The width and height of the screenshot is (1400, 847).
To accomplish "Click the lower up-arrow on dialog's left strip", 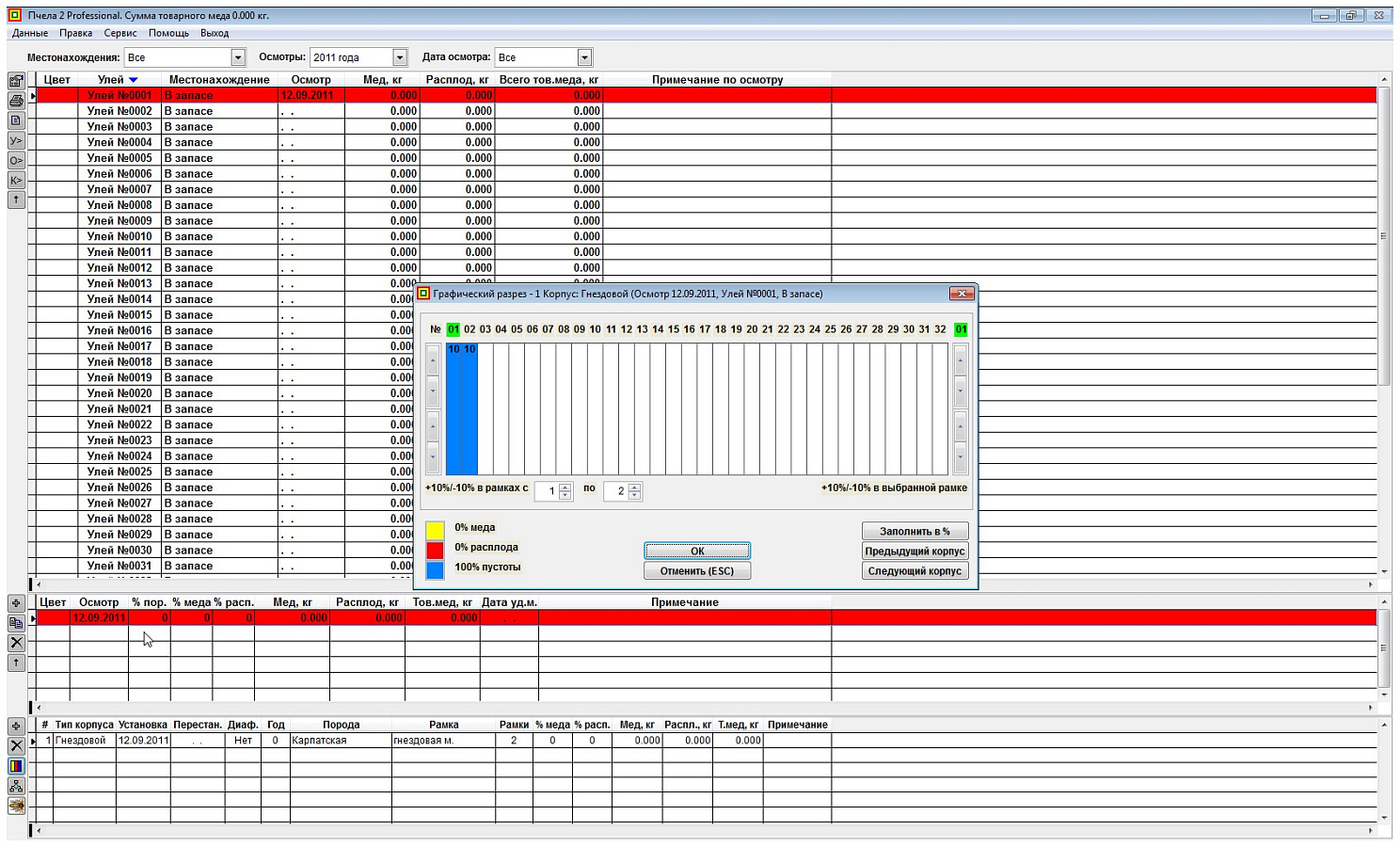I will [433, 426].
